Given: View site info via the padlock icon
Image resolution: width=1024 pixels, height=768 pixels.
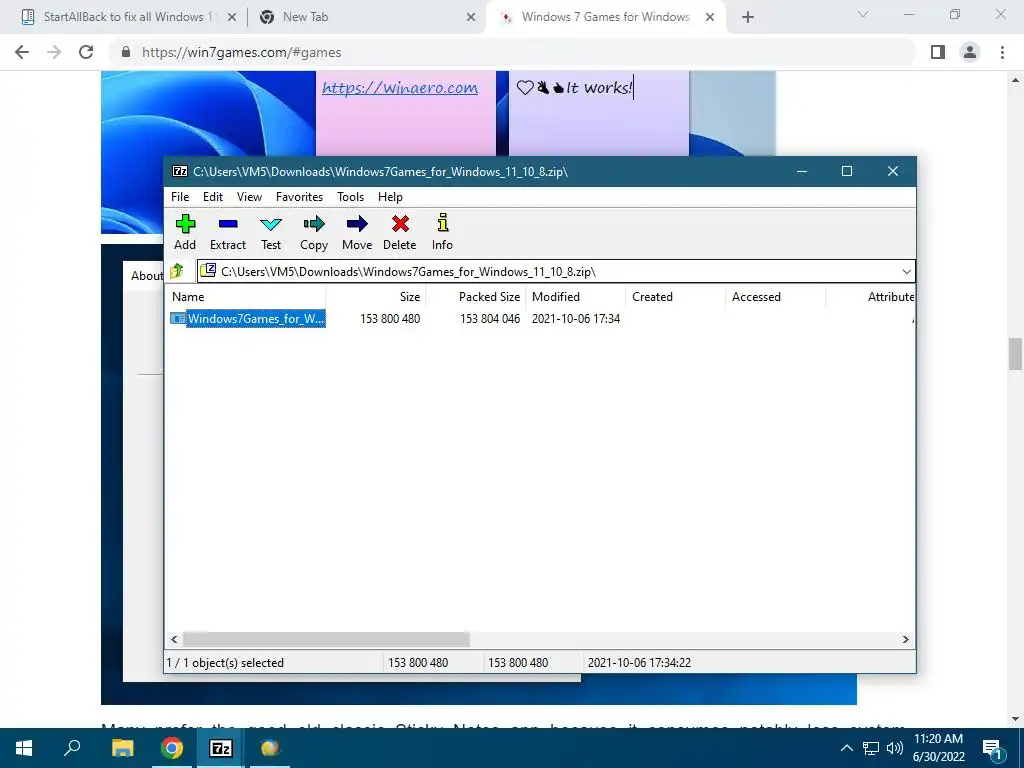Looking at the screenshot, I should (126, 52).
